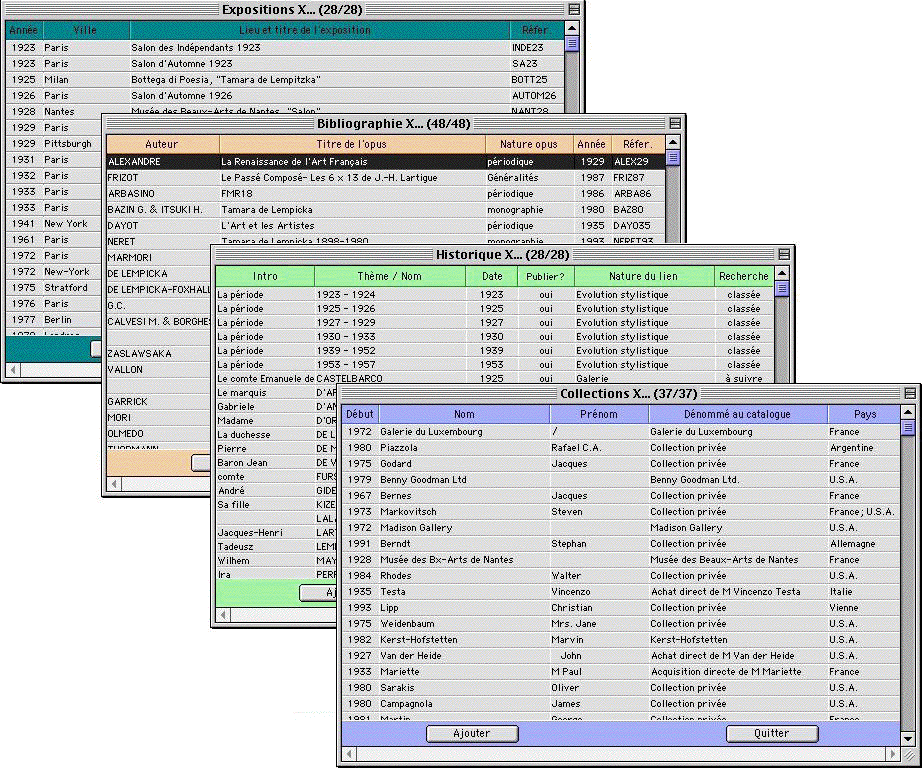Click scroll up arrow in Expositions window
922x768 pixels.
click(572, 28)
